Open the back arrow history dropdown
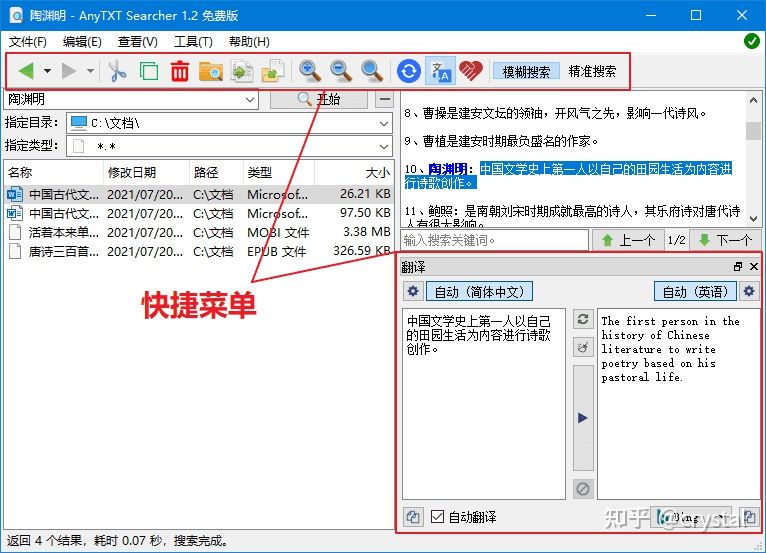766x553 pixels. tap(47, 71)
